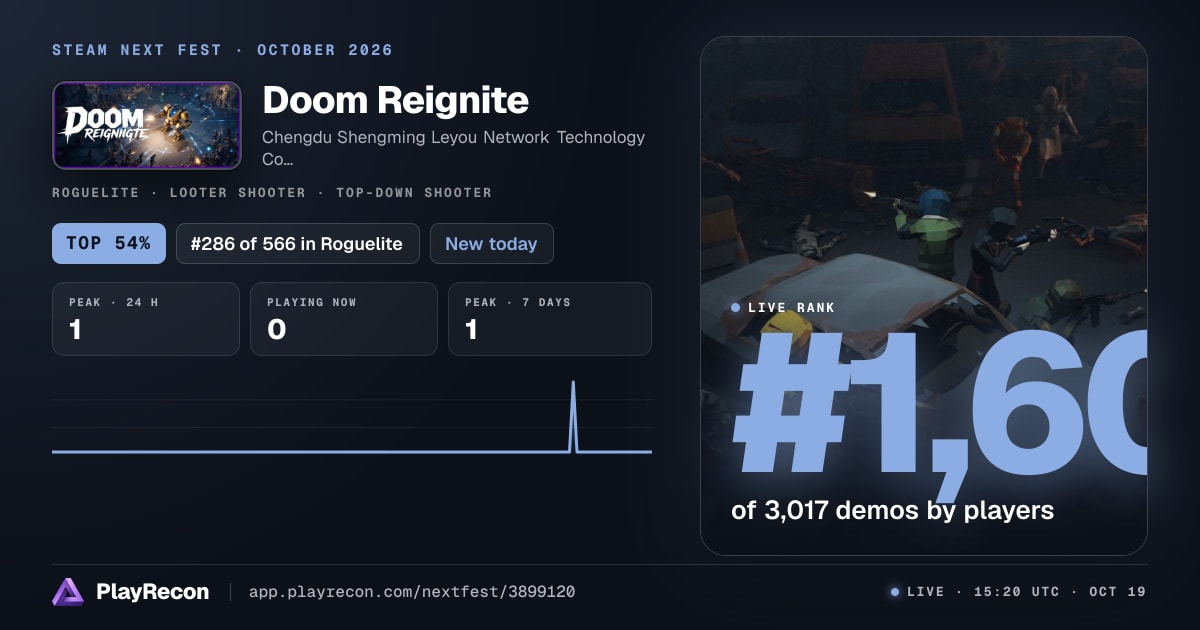Click the Doom Reignite title
Viewport: 1200px width, 630px height.
[395, 100]
